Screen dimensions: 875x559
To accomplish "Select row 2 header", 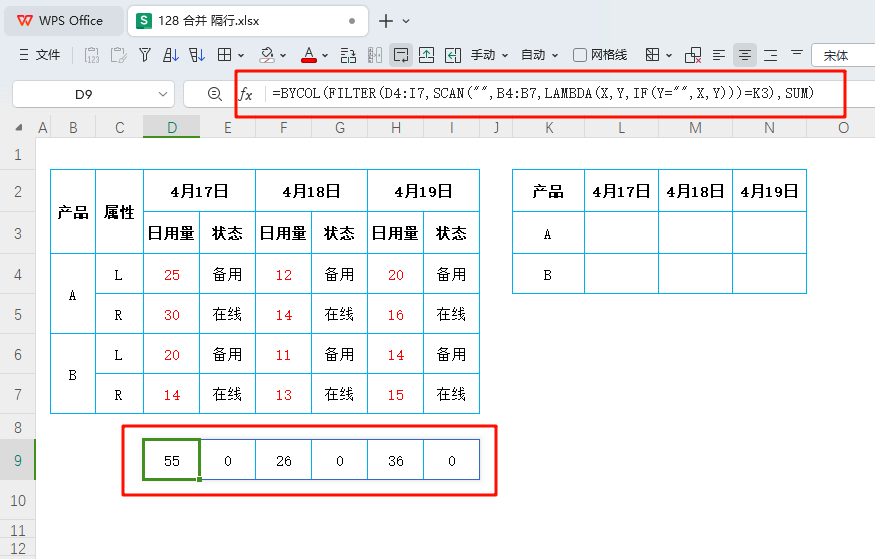I will tap(18, 191).
